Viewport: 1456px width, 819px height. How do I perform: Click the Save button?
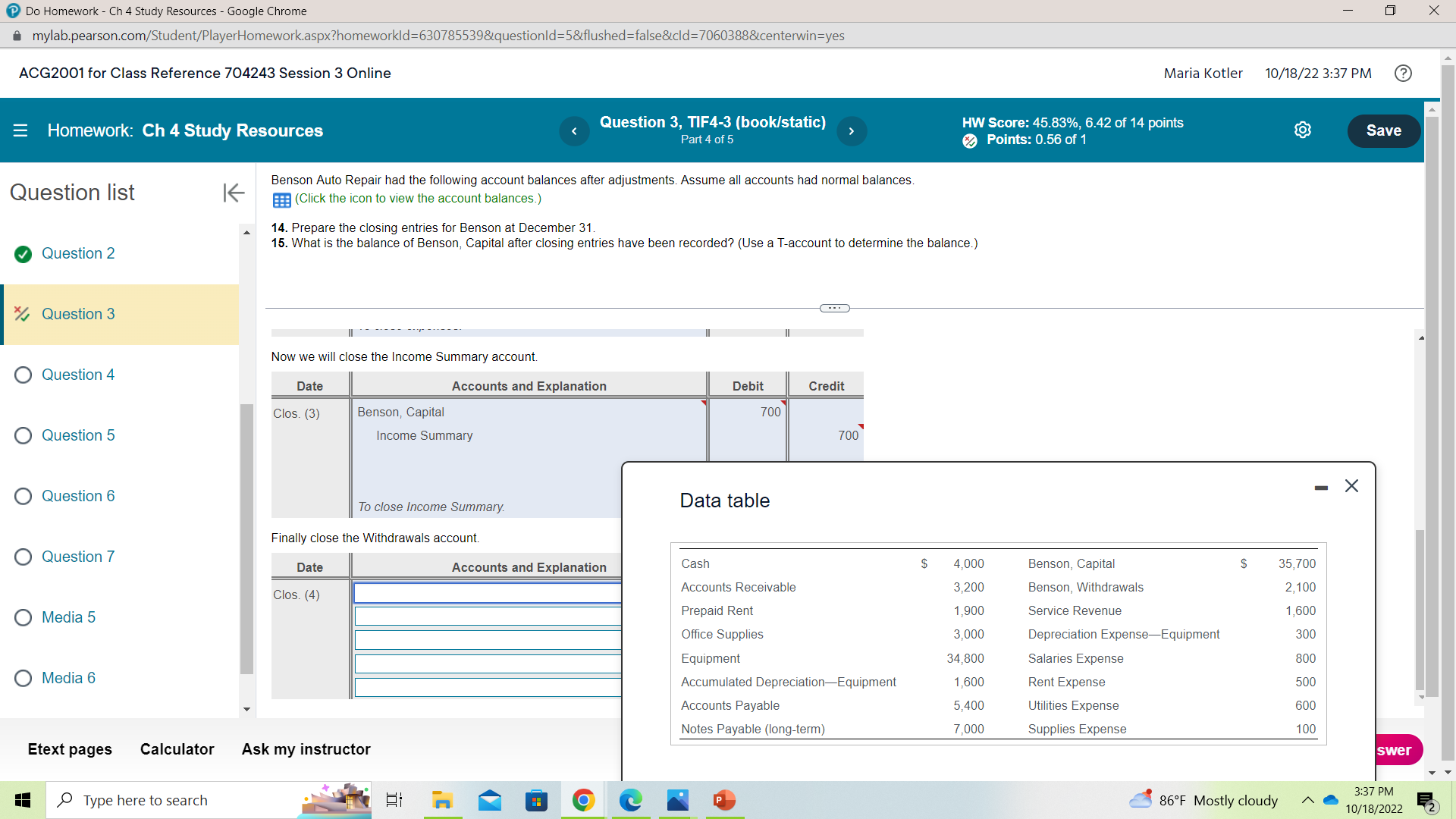click(1383, 130)
